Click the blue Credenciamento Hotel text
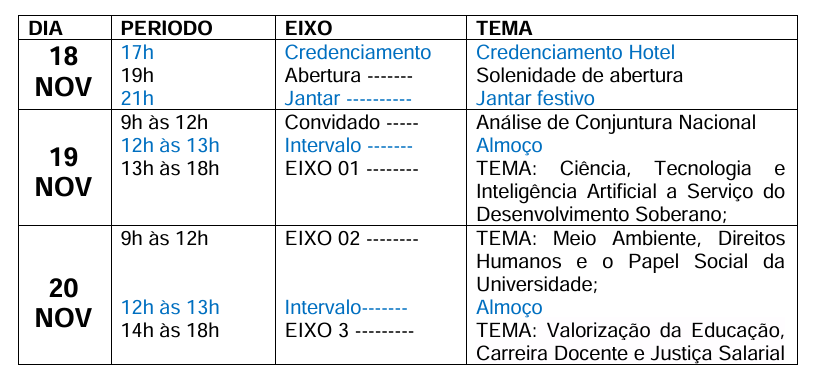This screenshot has height=378, width=813. pos(576,52)
